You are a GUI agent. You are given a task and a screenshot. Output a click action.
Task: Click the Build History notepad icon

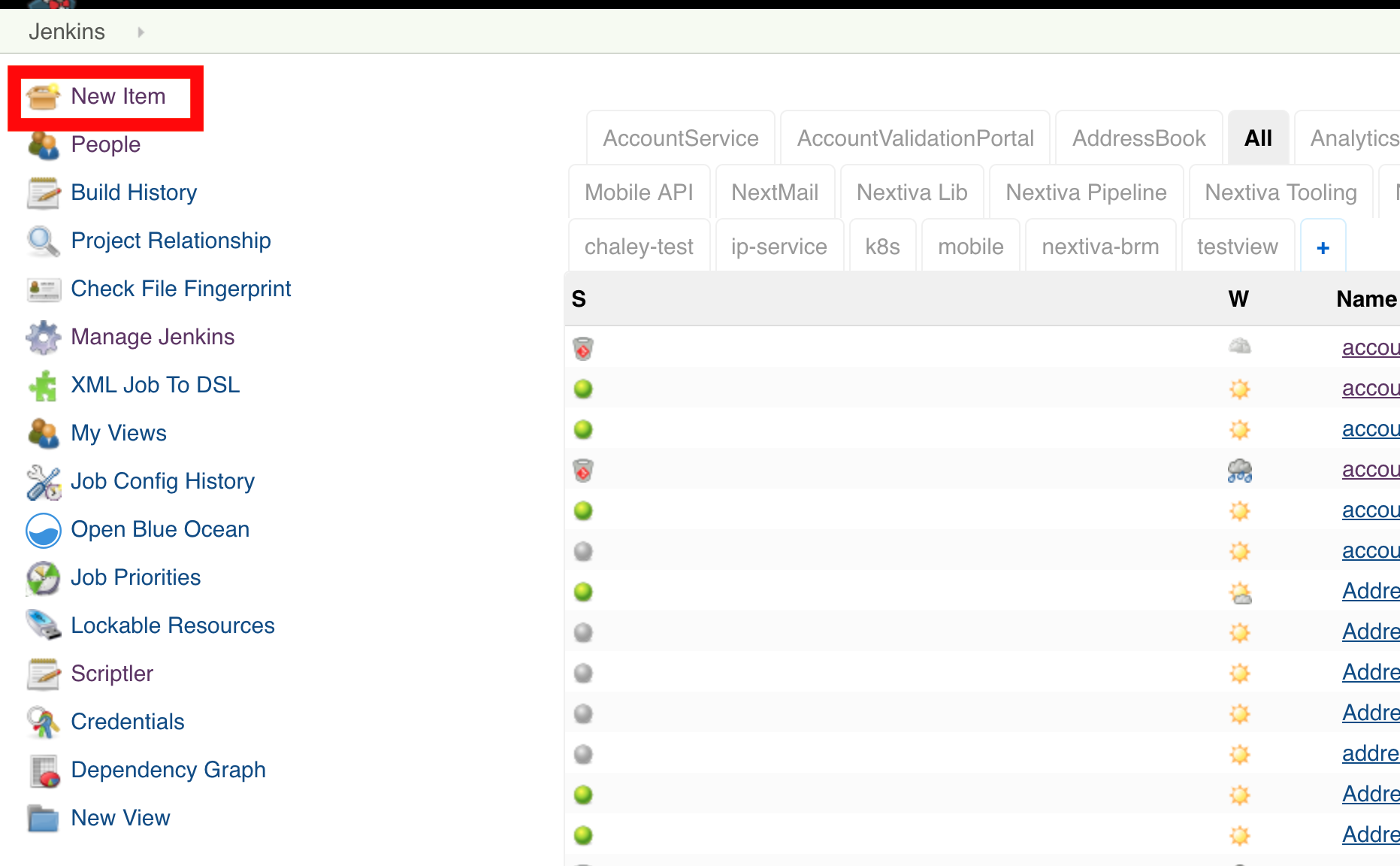pyautogui.click(x=43, y=193)
